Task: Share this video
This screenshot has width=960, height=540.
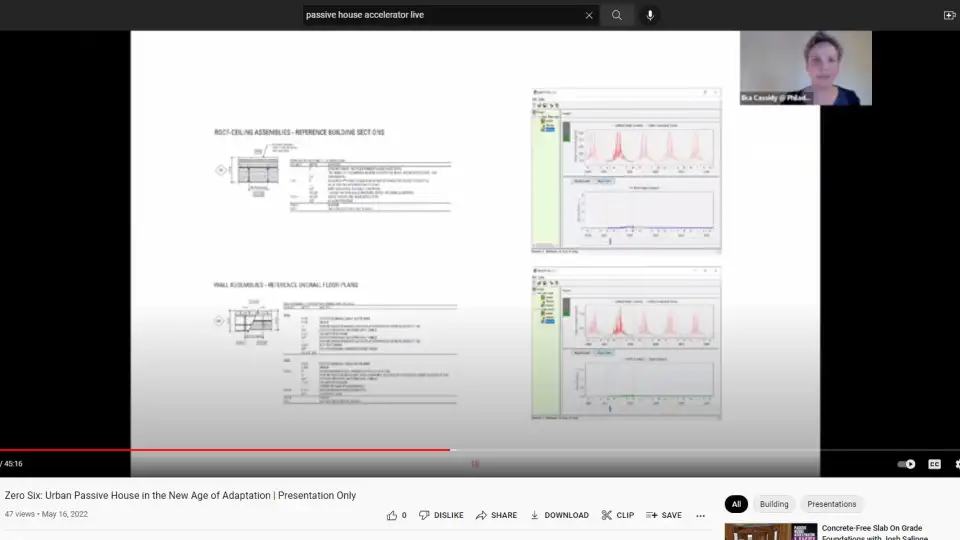Action: 496,515
